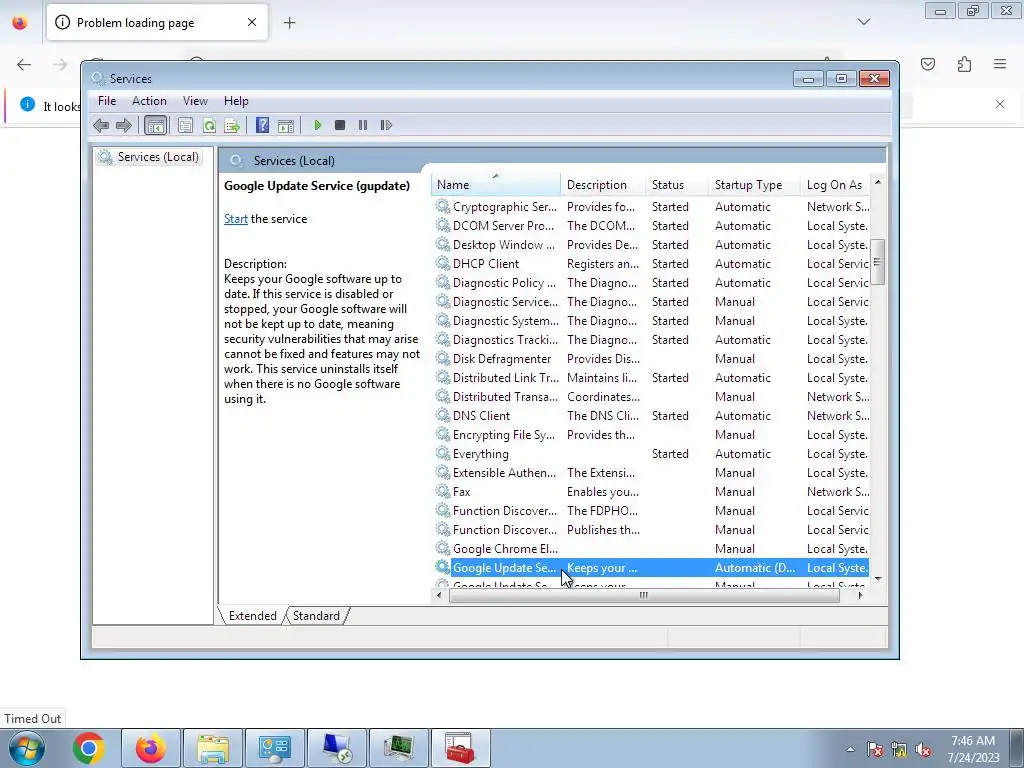Open the Properties toolbar icon

(185, 125)
